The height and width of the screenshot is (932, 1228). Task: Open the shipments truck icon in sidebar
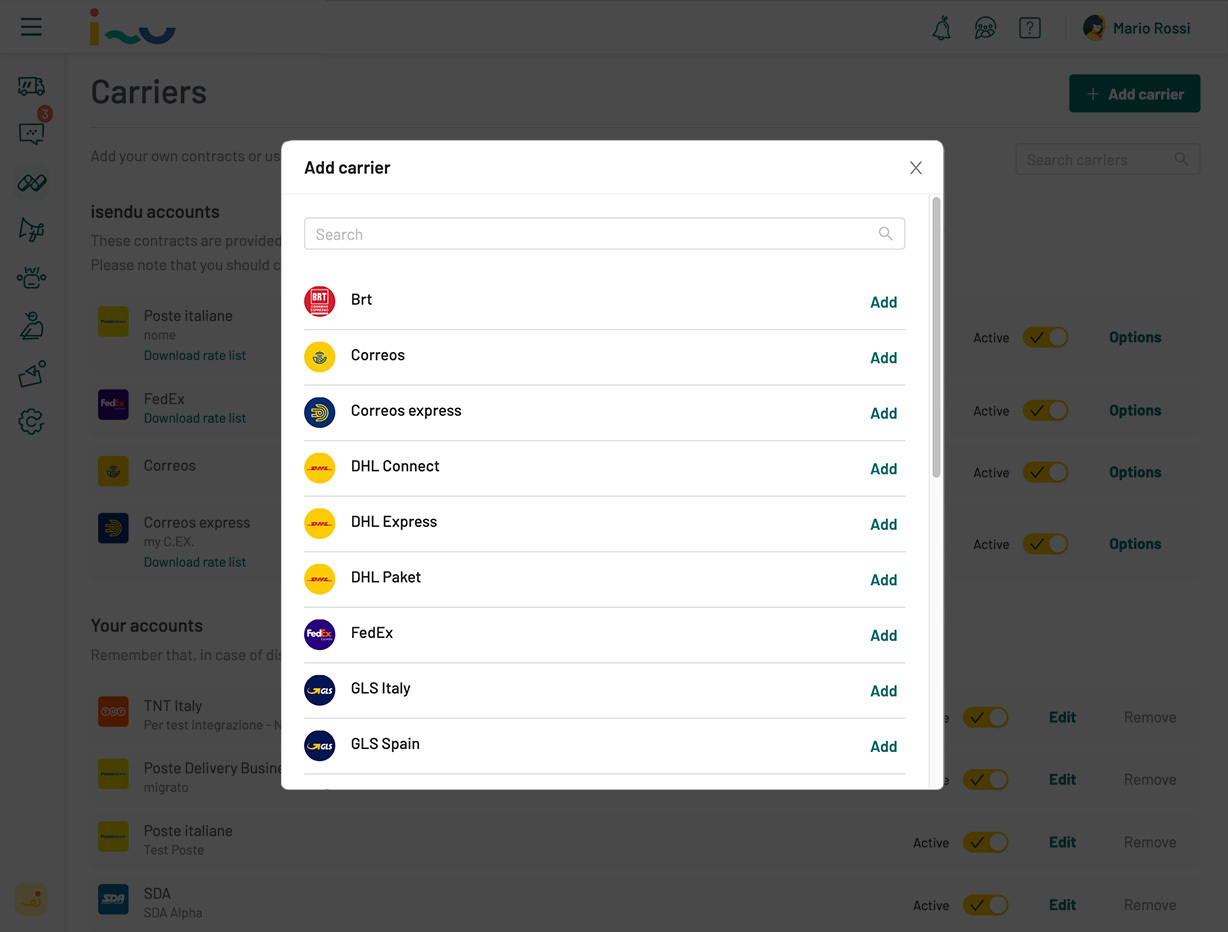tap(31, 87)
